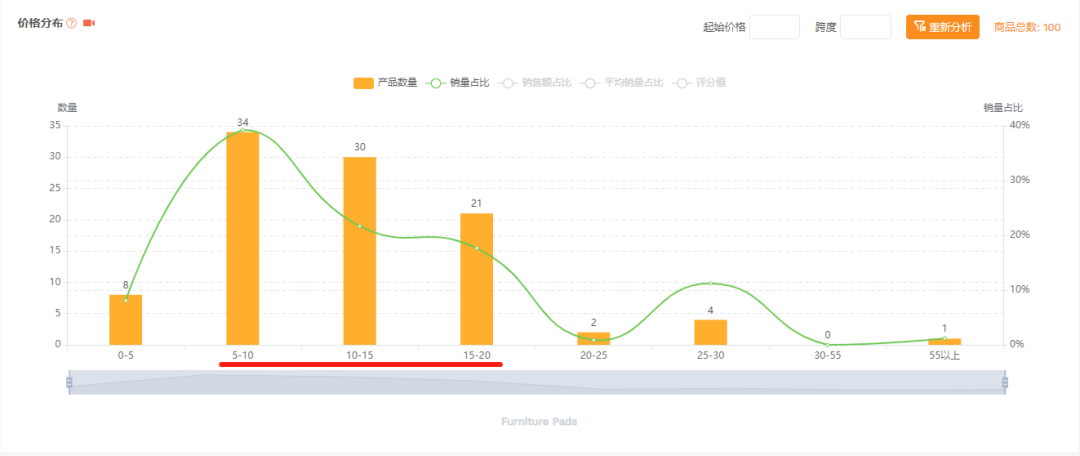
Task: Click the right handle of the zoom slider
Action: [1005, 382]
